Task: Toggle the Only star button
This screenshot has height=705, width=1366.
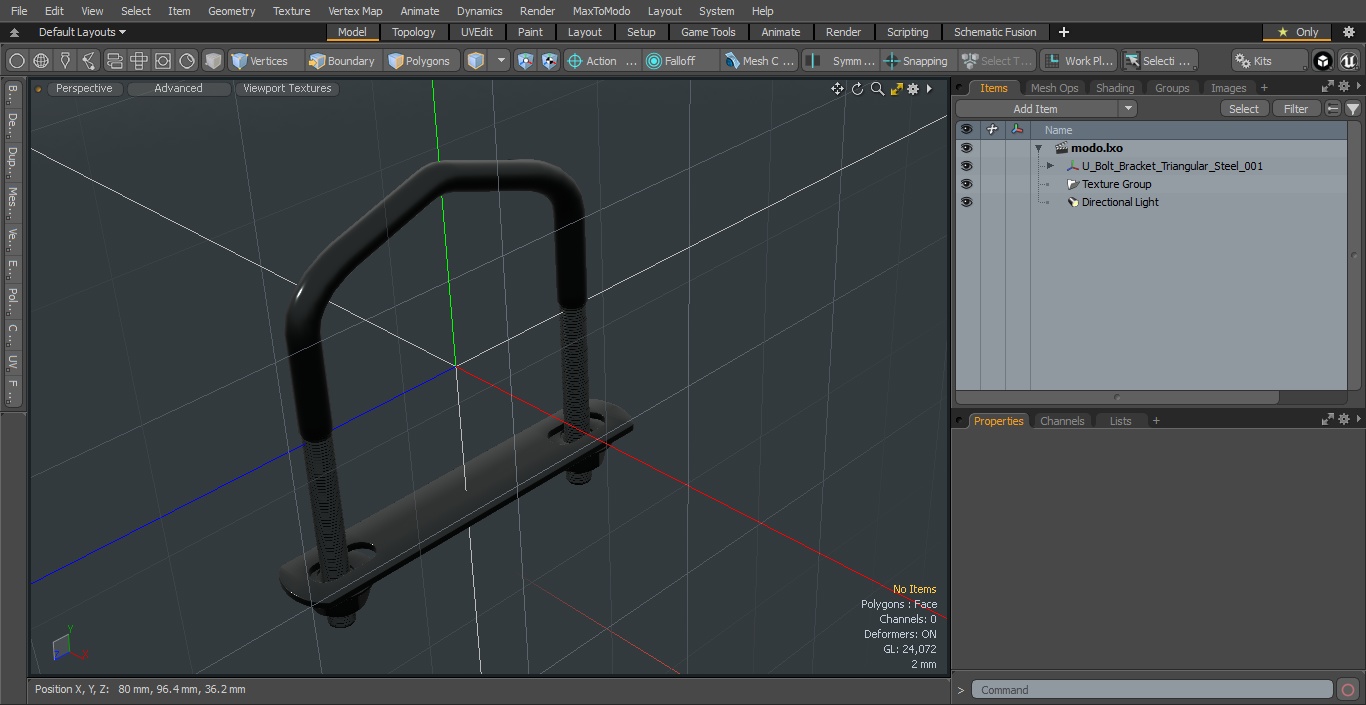Action: pyautogui.click(x=1297, y=32)
